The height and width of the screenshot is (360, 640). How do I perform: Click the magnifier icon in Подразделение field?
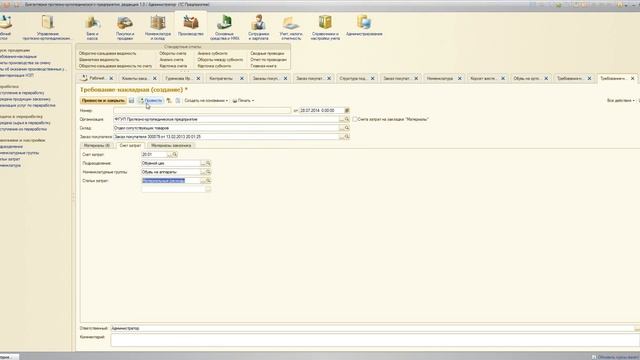click(208, 163)
